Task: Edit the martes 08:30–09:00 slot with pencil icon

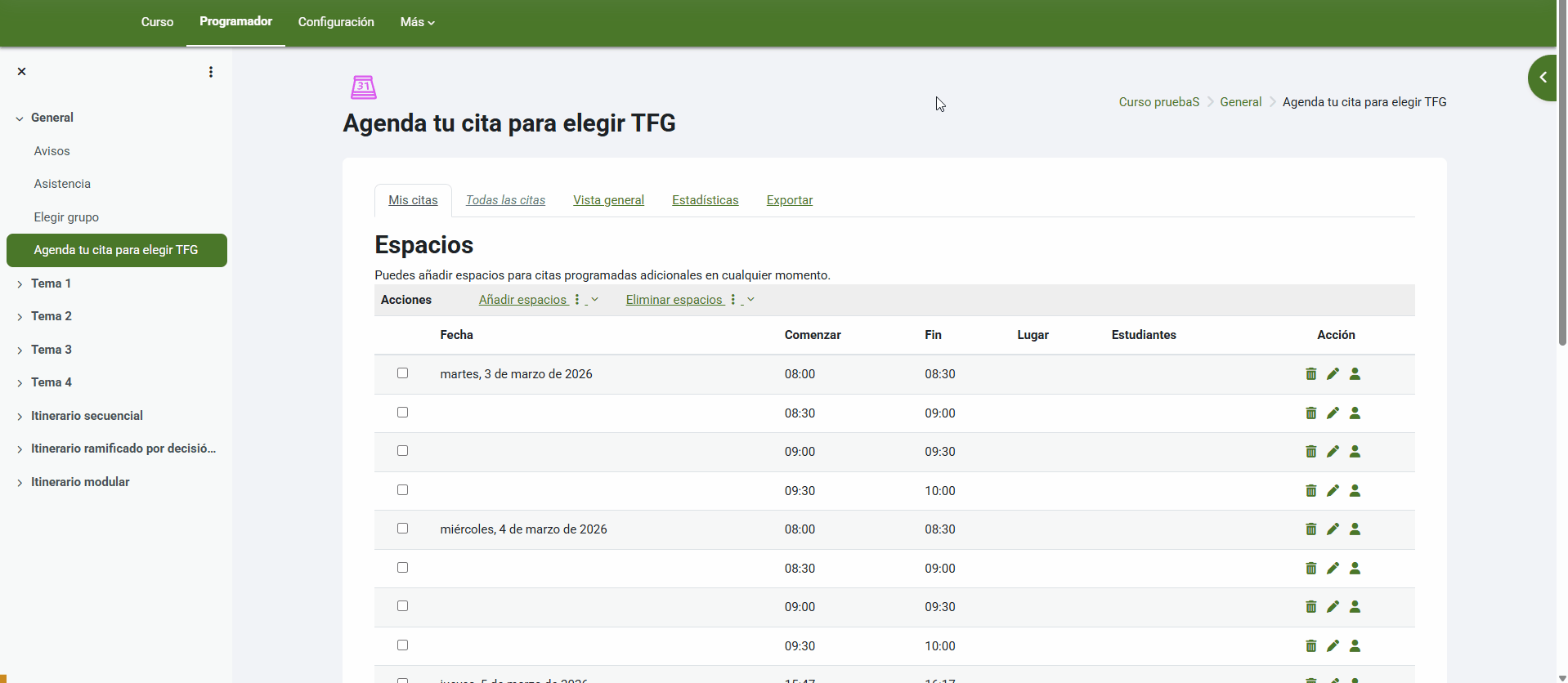Action: tap(1333, 413)
